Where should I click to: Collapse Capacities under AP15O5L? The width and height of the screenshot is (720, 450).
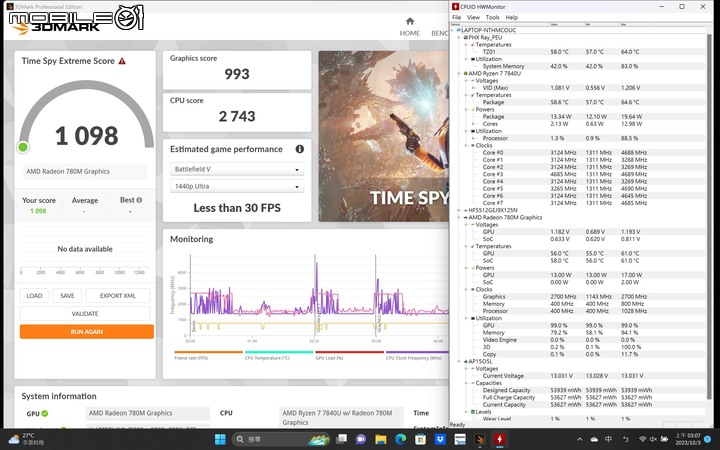tap(466, 383)
